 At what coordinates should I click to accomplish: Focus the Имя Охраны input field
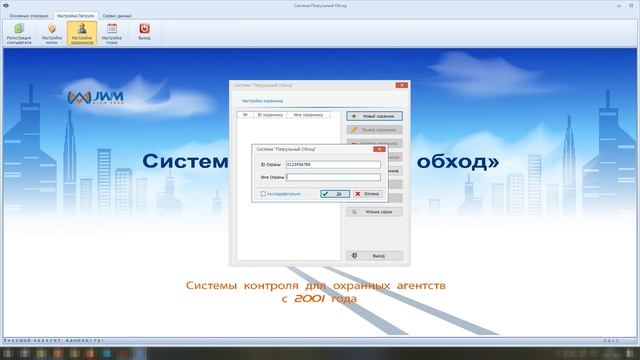pyautogui.click(x=333, y=177)
